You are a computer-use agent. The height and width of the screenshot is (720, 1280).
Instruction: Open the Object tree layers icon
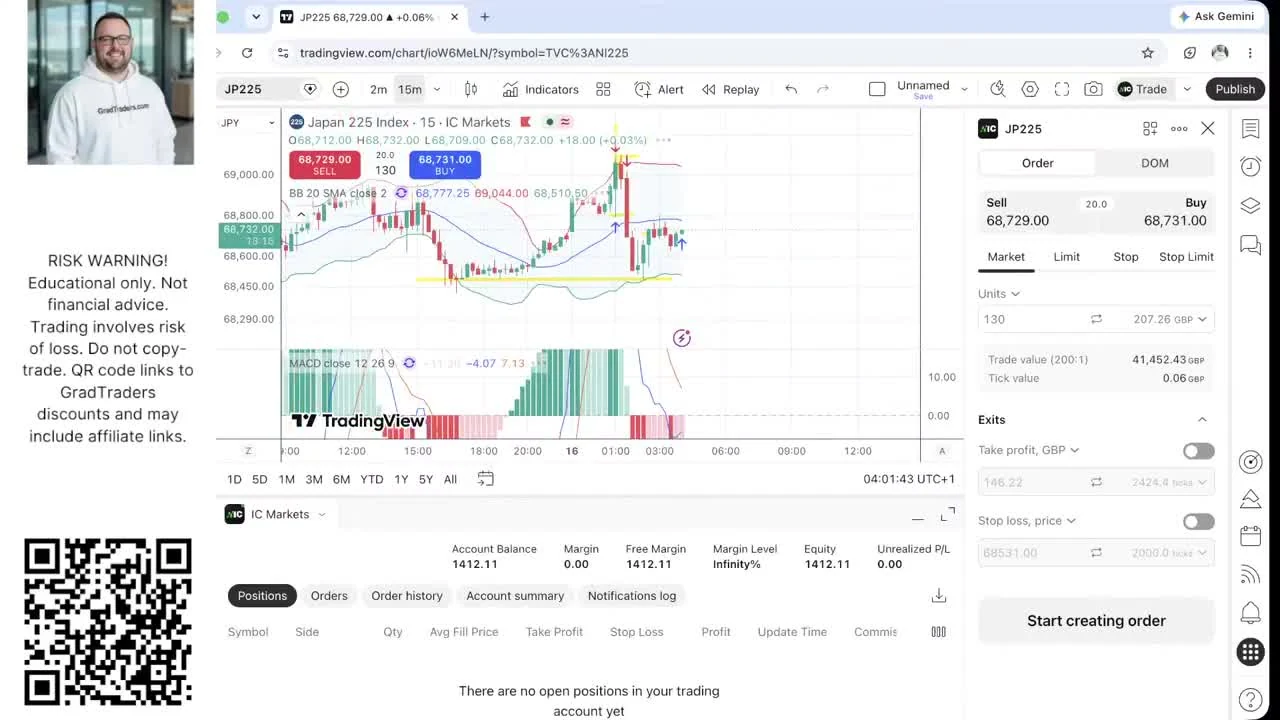[1250, 205]
